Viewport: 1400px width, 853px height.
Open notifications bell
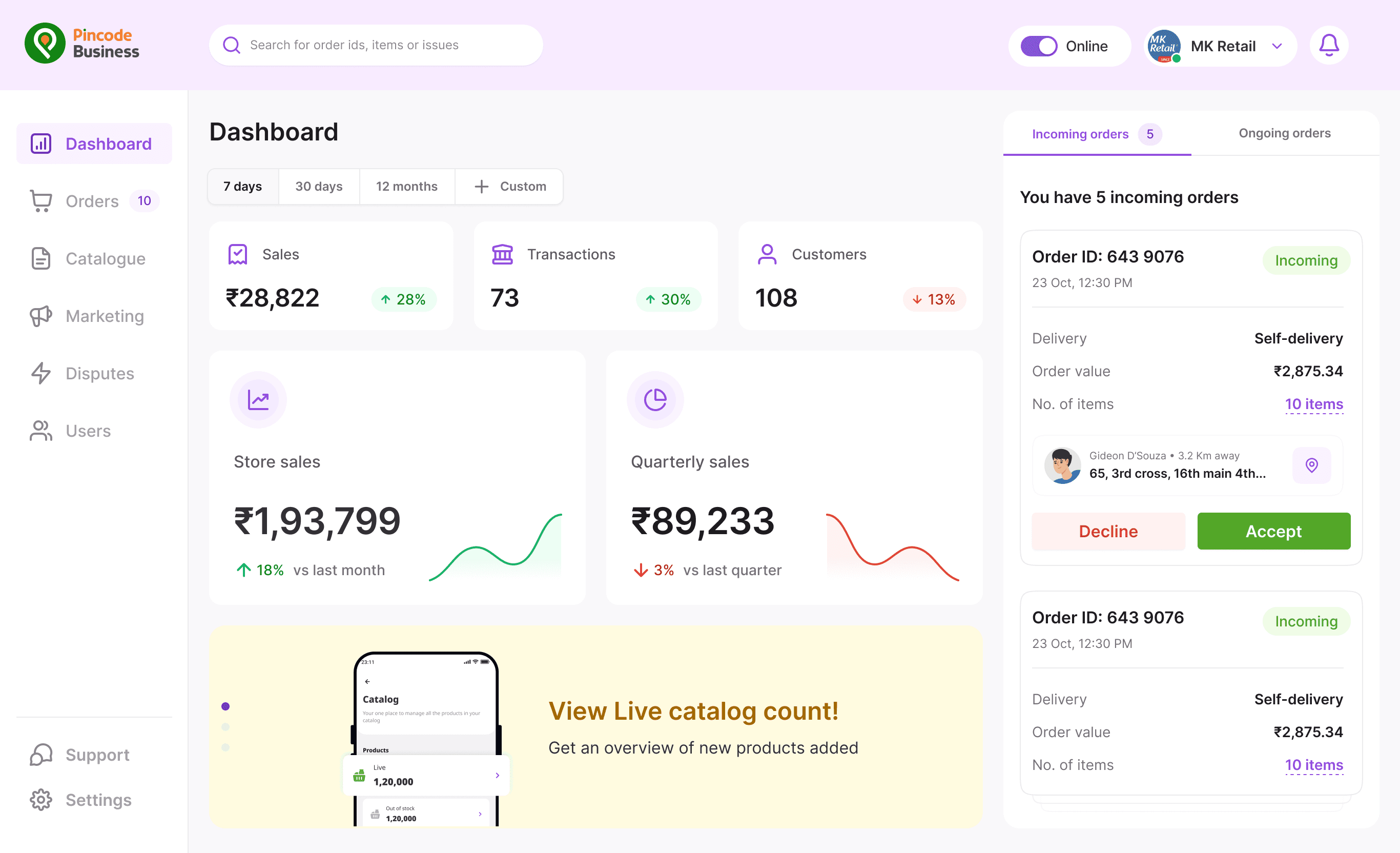pyautogui.click(x=1328, y=45)
